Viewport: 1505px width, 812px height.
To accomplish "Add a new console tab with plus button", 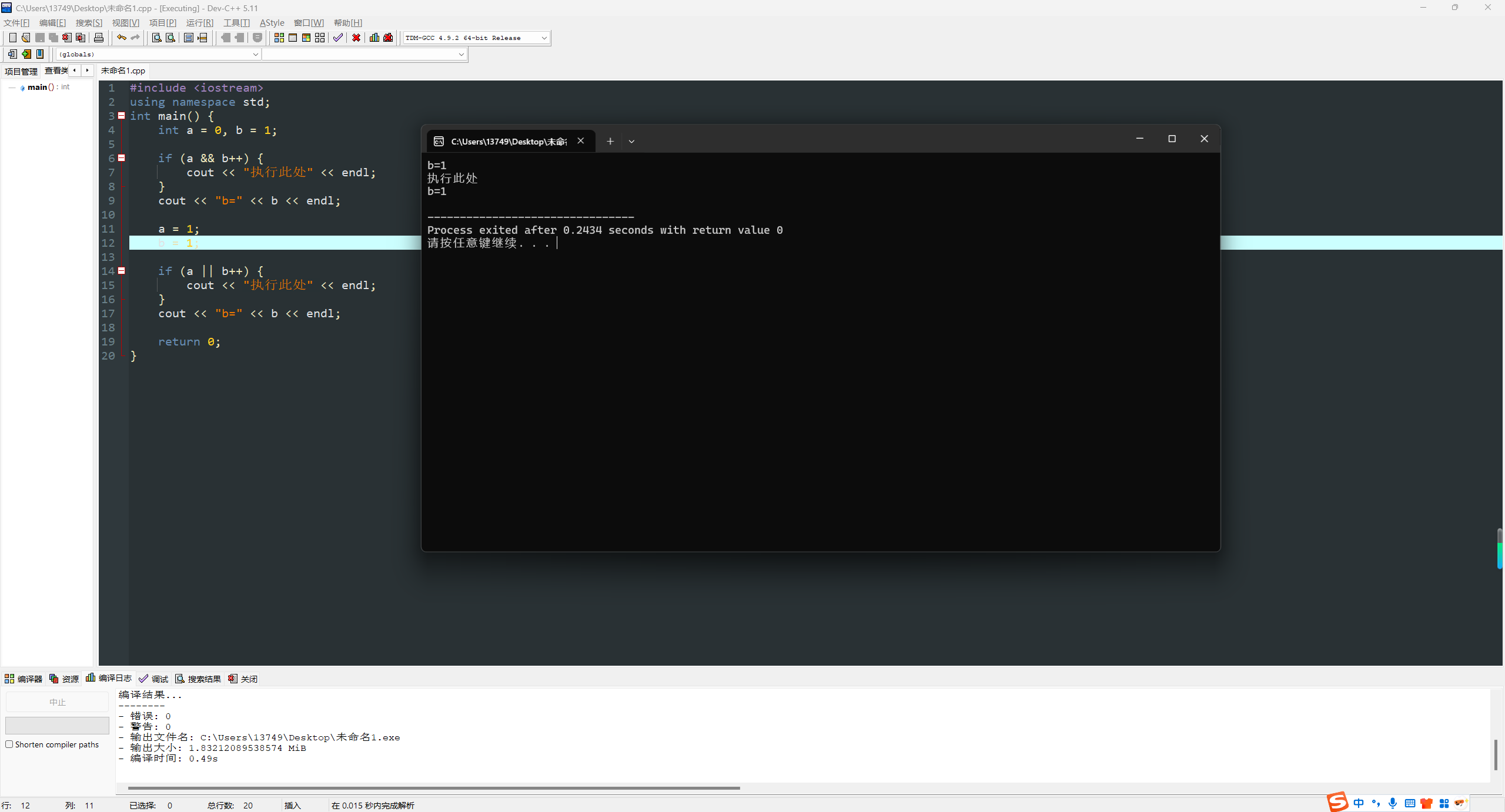I will (610, 141).
